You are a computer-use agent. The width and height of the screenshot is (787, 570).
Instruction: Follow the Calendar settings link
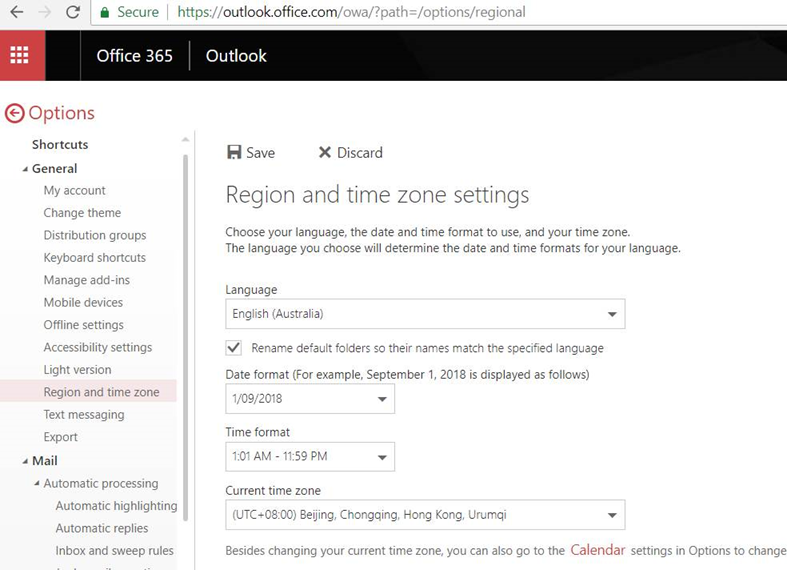pyautogui.click(x=597, y=550)
